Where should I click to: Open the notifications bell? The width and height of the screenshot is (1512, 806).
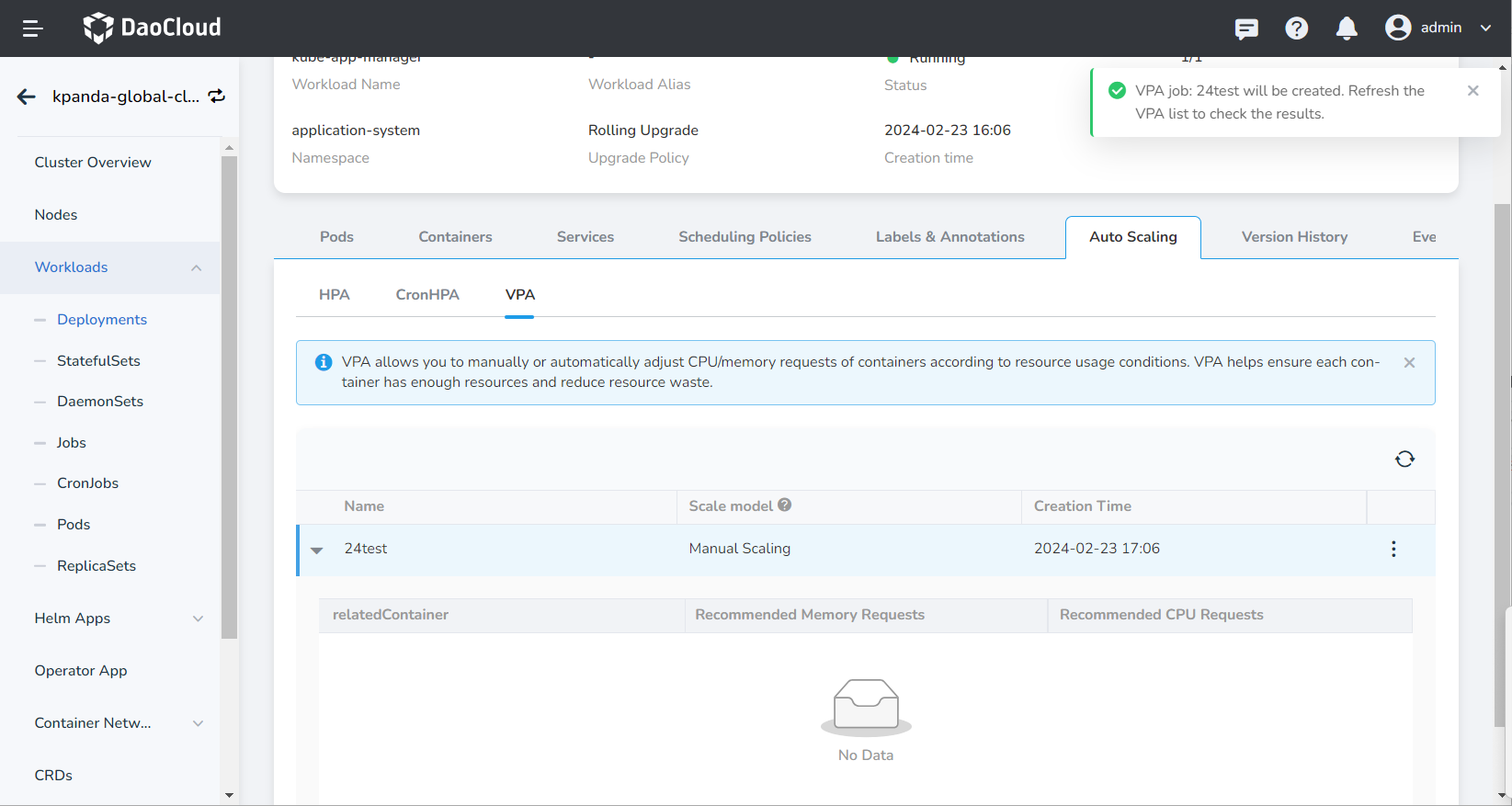1347,28
